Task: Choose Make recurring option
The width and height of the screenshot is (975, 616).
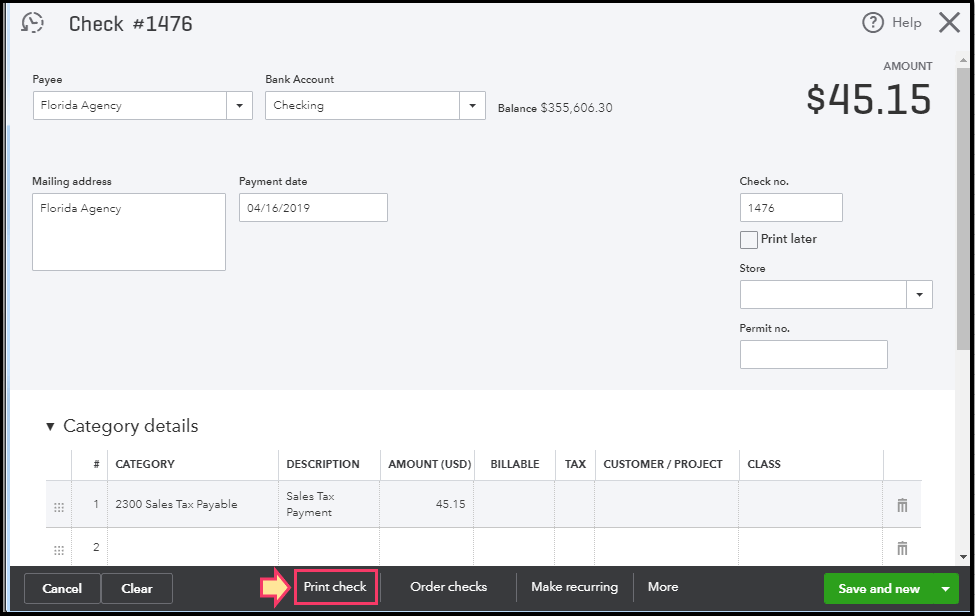Action: [574, 587]
